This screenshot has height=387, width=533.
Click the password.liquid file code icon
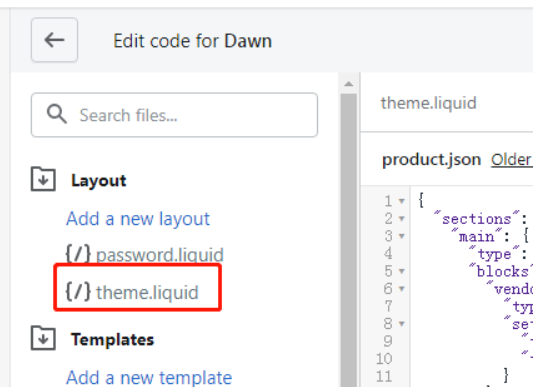(78, 254)
